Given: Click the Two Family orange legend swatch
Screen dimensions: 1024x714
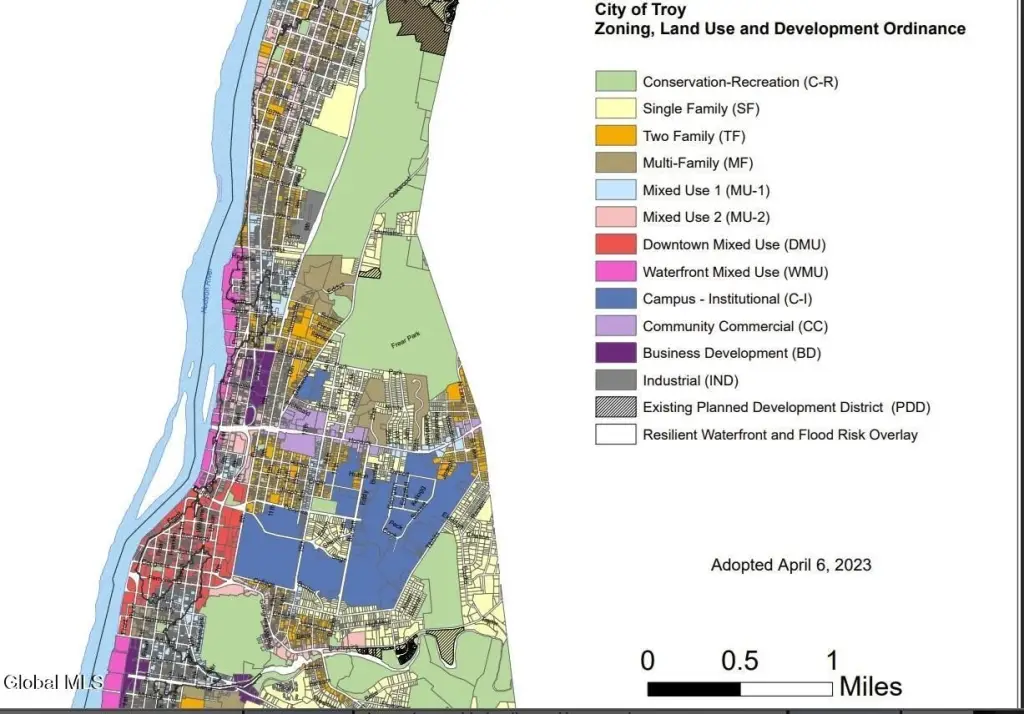Looking at the screenshot, I should [614, 136].
